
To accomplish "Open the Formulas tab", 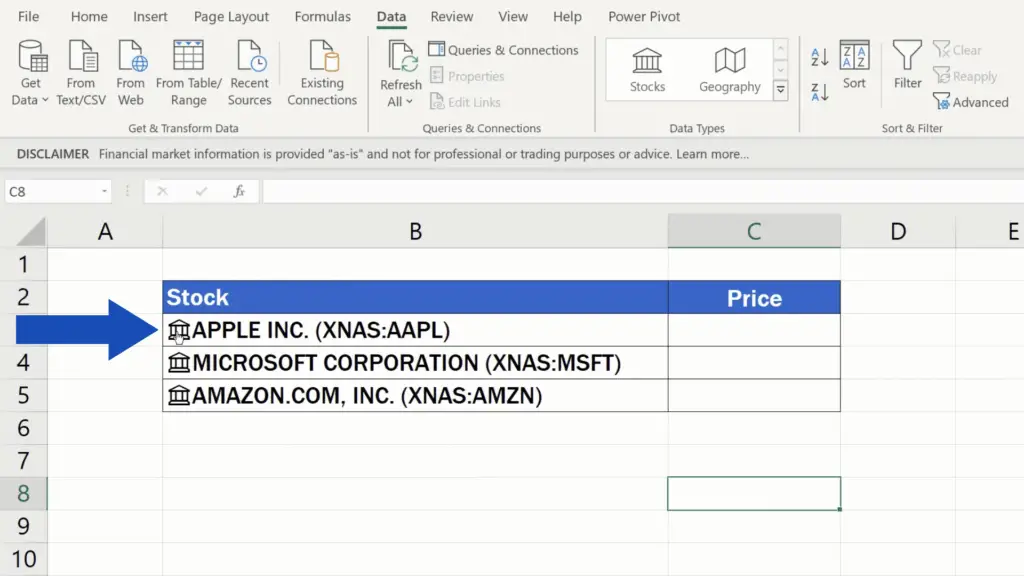I will click(323, 16).
